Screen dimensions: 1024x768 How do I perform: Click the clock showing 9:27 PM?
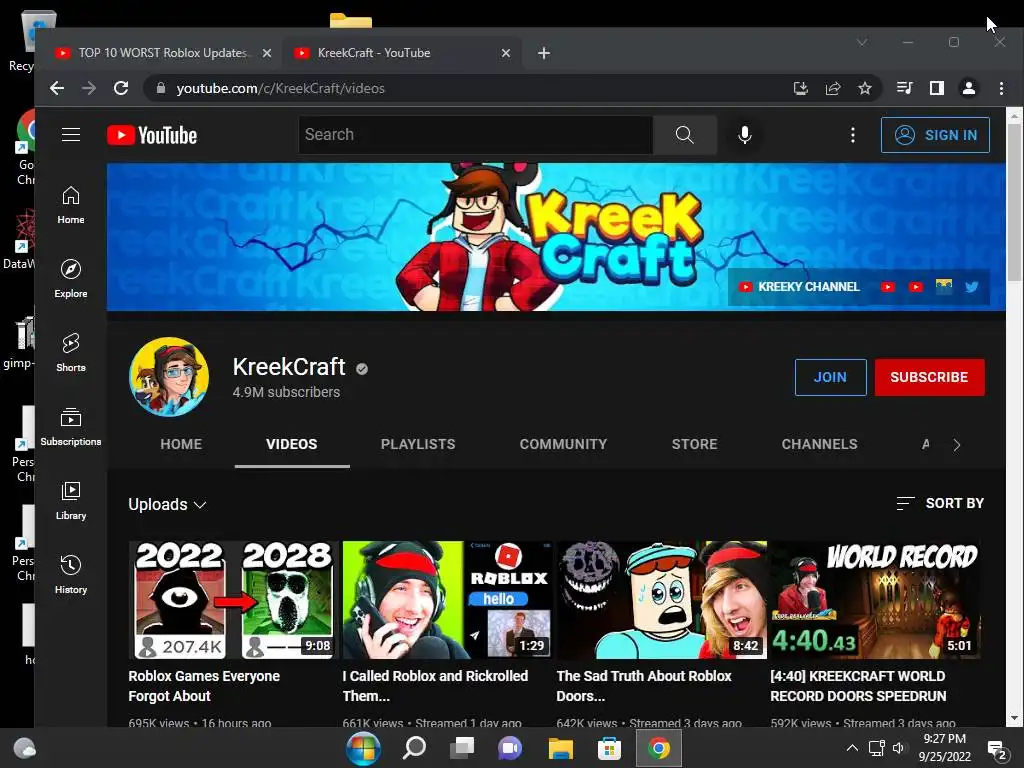pyautogui.click(x=944, y=739)
